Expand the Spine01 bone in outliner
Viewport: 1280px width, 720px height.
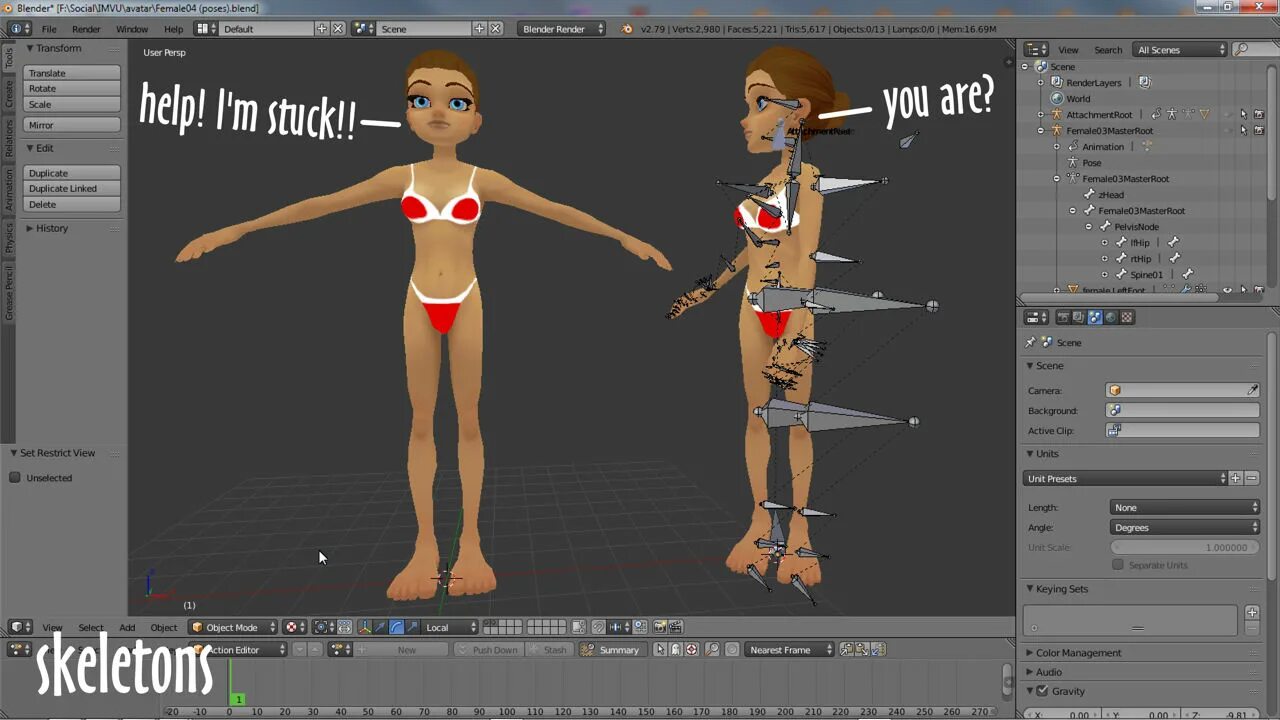coord(1104,274)
